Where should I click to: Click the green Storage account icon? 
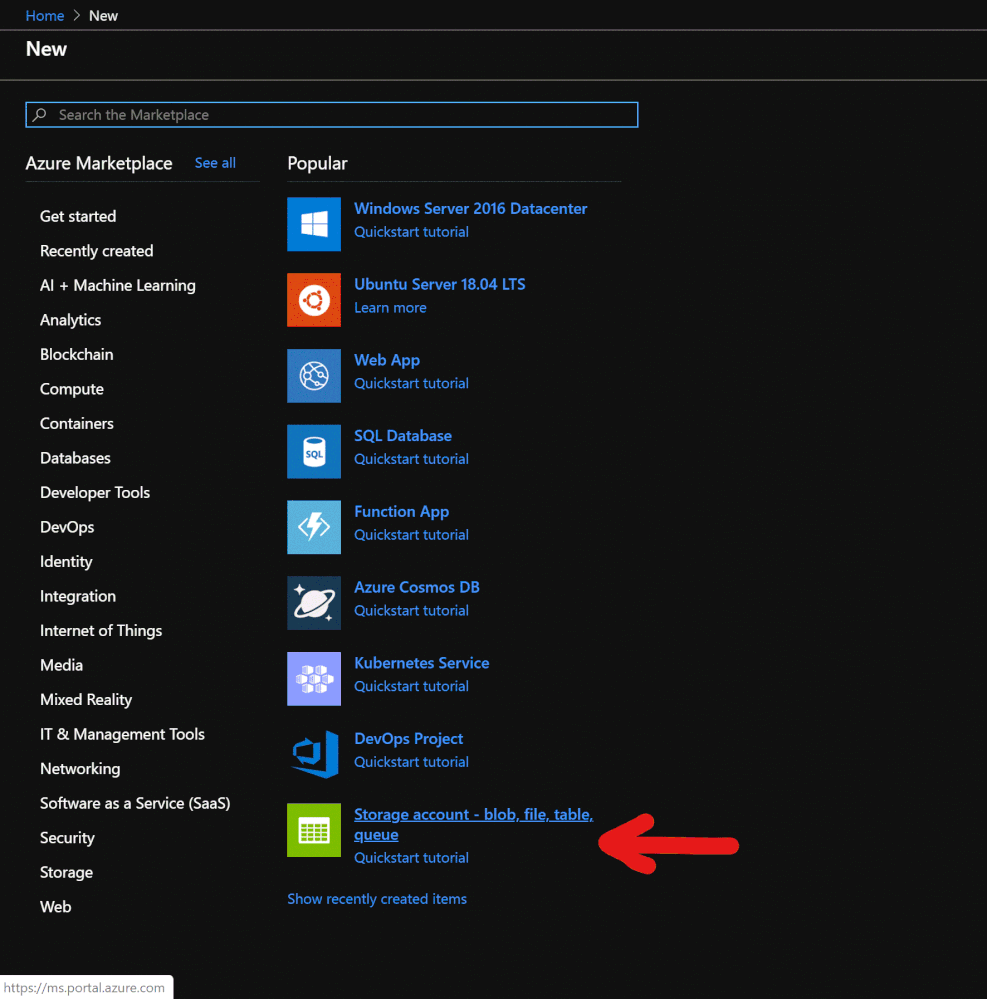tap(313, 830)
